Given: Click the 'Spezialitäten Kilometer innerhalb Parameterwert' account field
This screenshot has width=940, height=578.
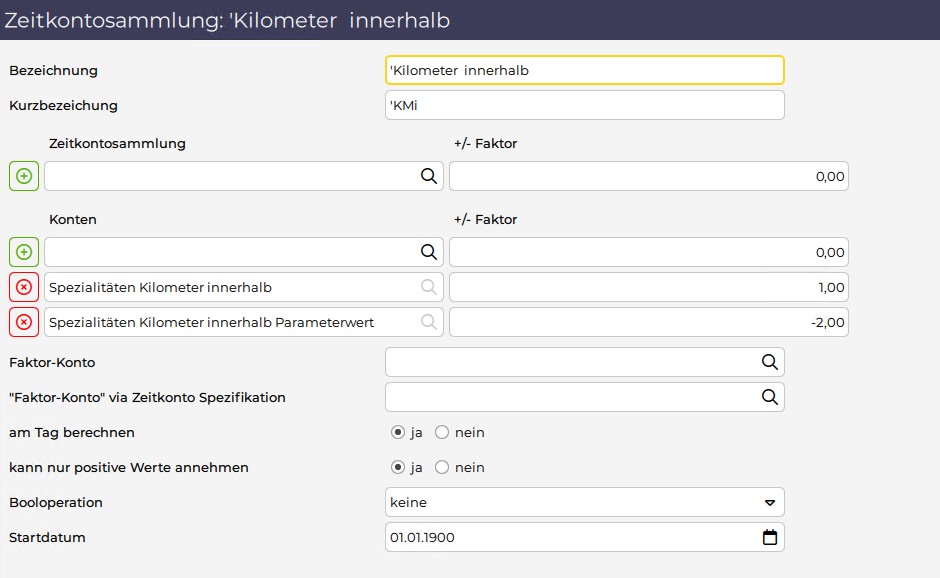Looking at the screenshot, I should 243,323.
